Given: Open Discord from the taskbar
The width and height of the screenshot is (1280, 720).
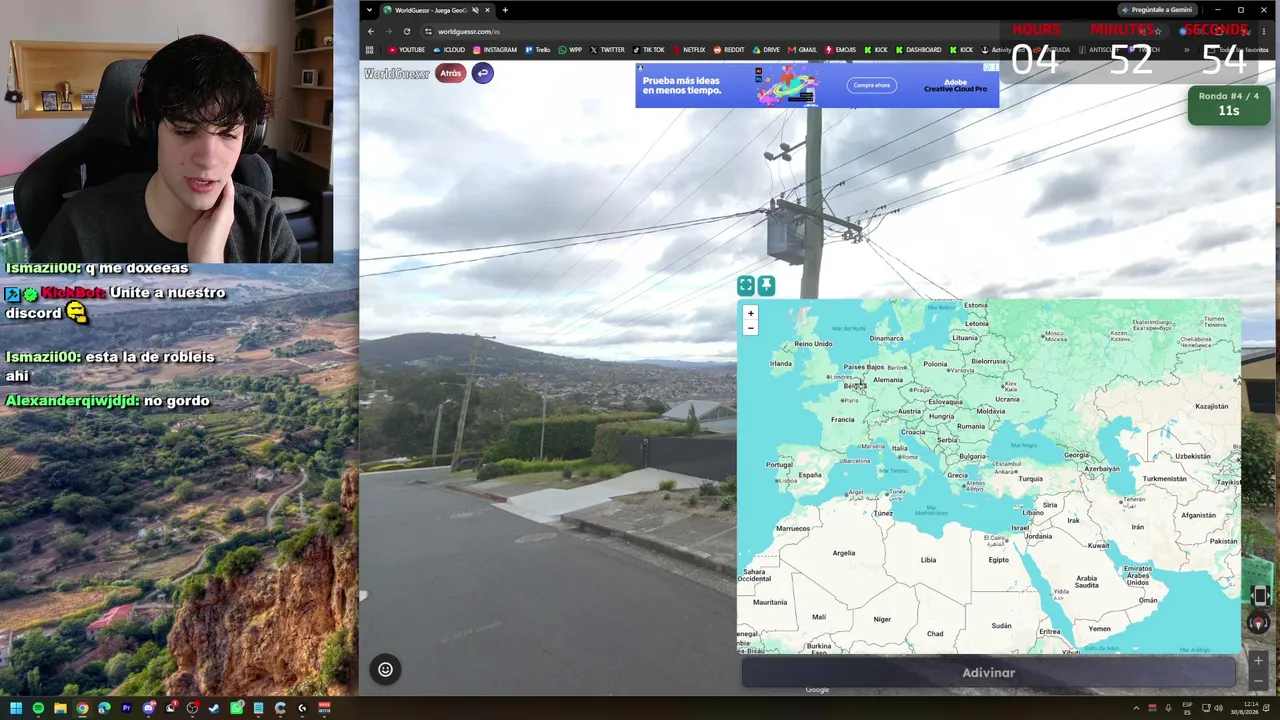Looking at the screenshot, I should 148,708.
